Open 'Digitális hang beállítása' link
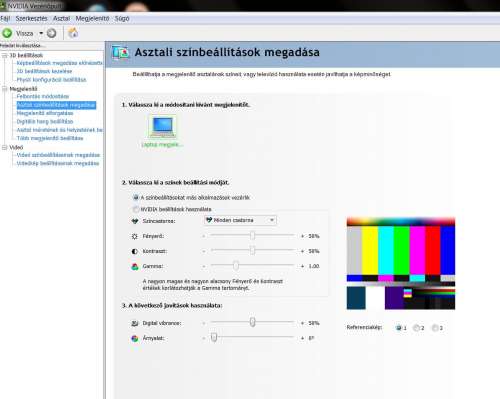This screenshot has width=500, height=399. point(45,121)
